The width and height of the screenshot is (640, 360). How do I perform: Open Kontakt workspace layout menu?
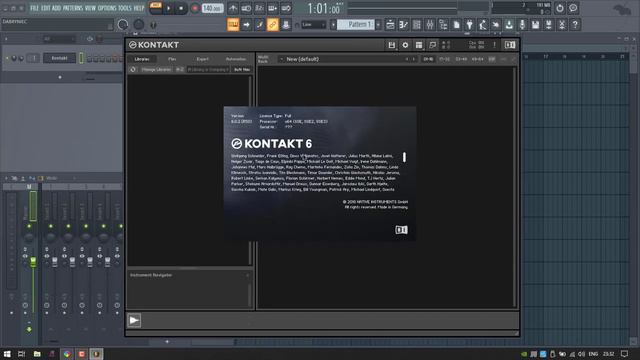pos(419,45)
